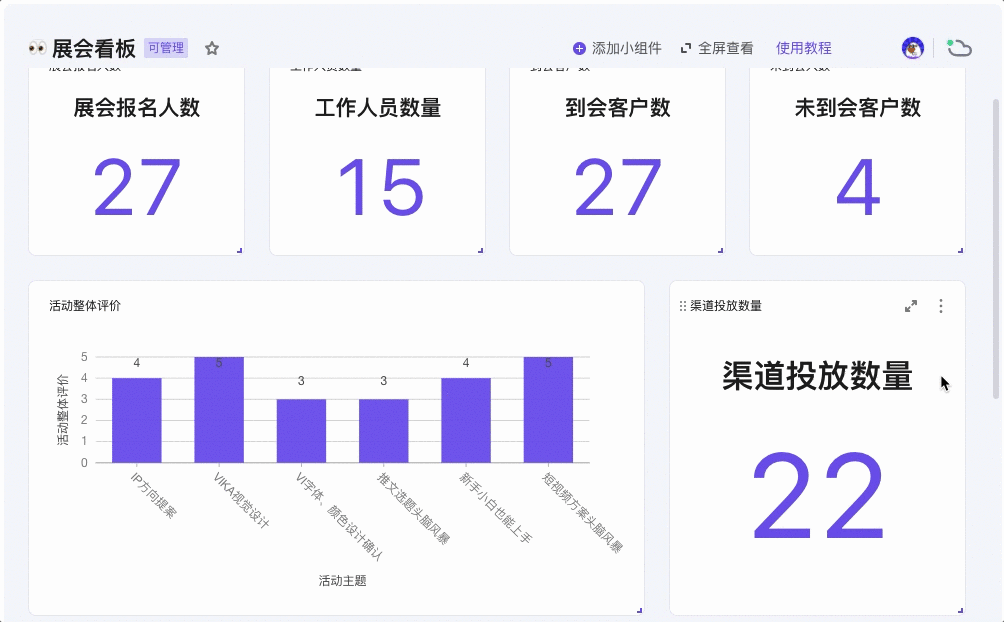Click the 添加小组件 button
The height and width of the screenshot is (622, 1004).
pyautogui.click(x=617, y=48)
